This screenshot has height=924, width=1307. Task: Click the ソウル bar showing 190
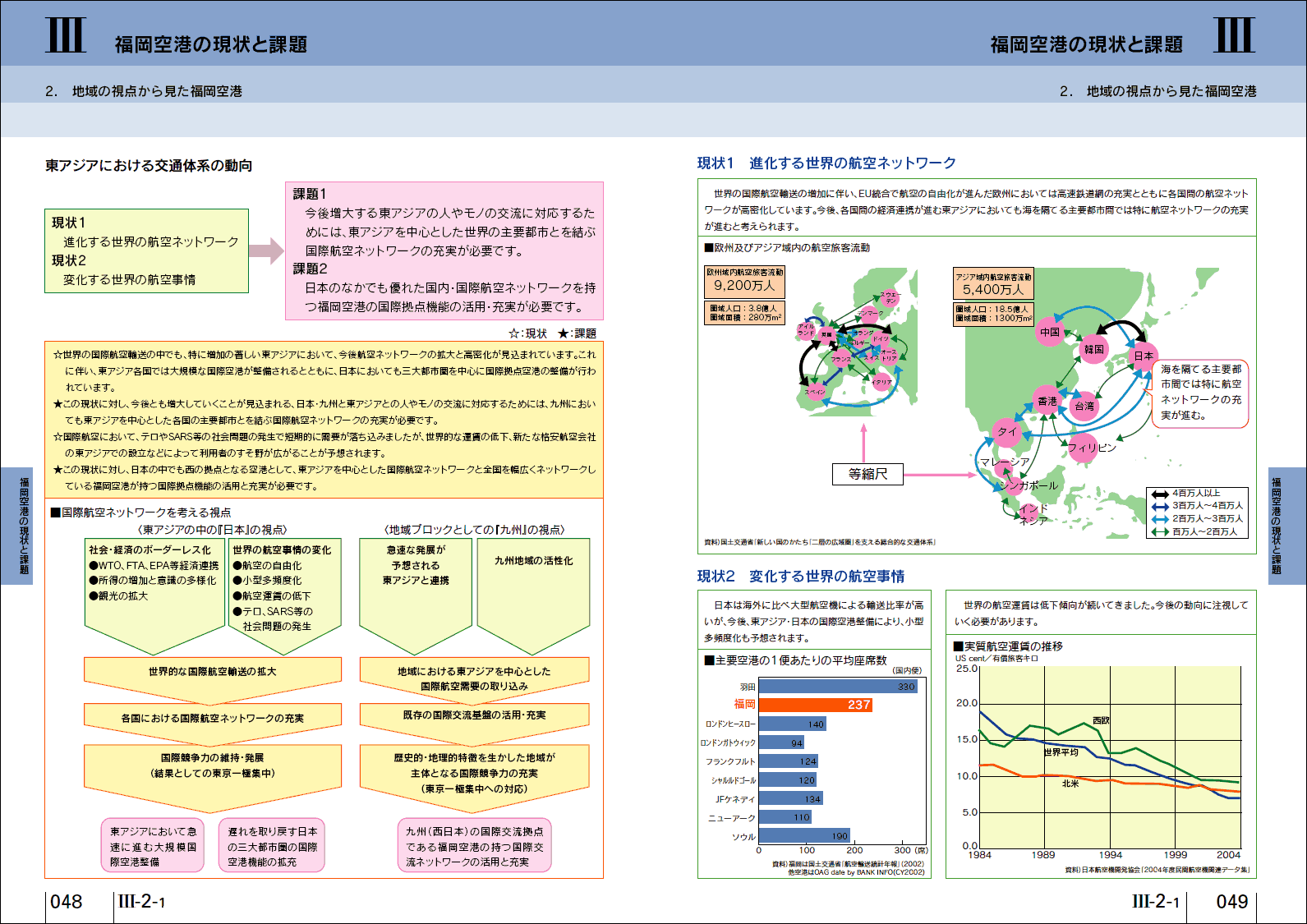[804, 836]
